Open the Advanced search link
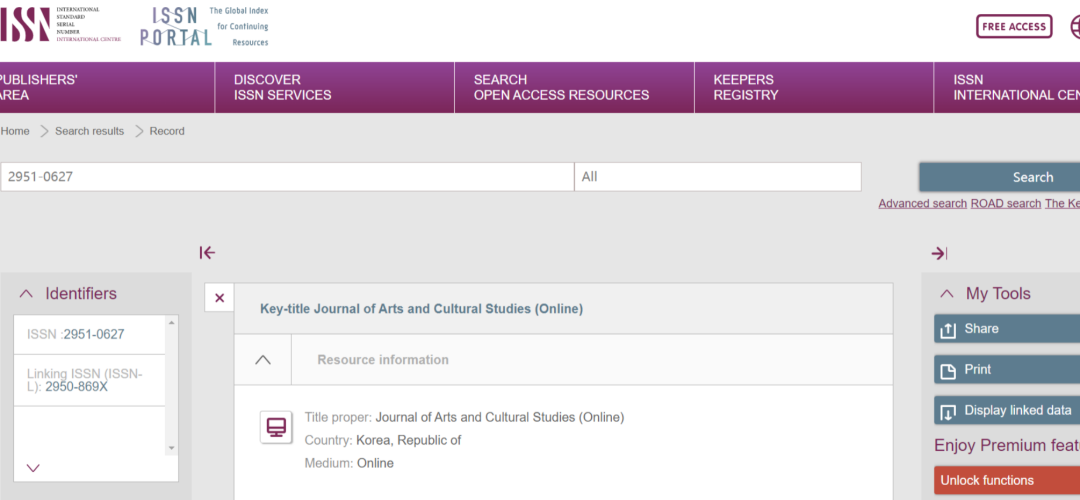The height and width of the screenshot is (500, 1080). [922, 203]
